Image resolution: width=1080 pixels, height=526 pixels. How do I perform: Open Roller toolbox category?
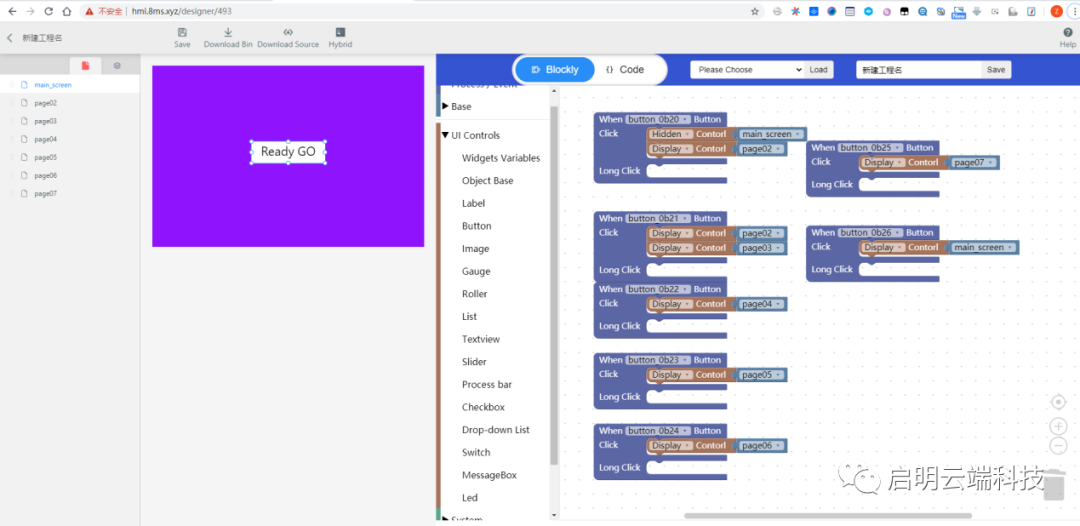[475, 294]
